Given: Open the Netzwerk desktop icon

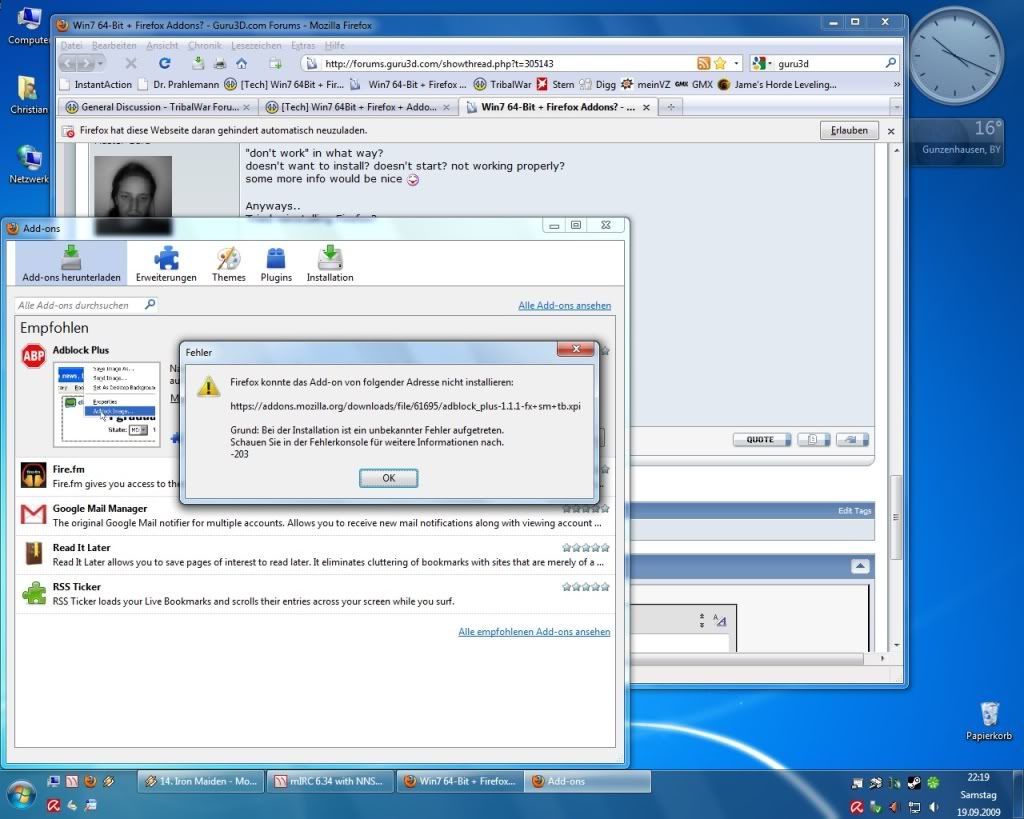Looking at the screenshot, I should pos(29,164).
